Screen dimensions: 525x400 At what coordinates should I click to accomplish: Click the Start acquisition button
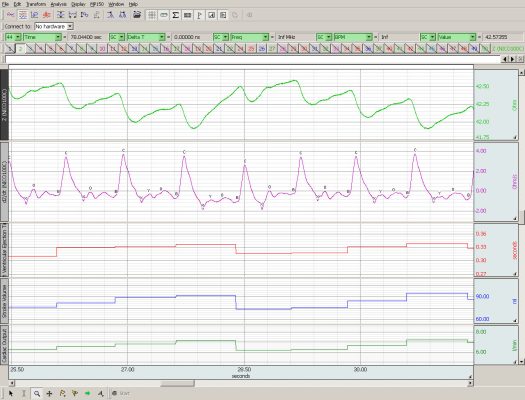[x=121, y=393]
